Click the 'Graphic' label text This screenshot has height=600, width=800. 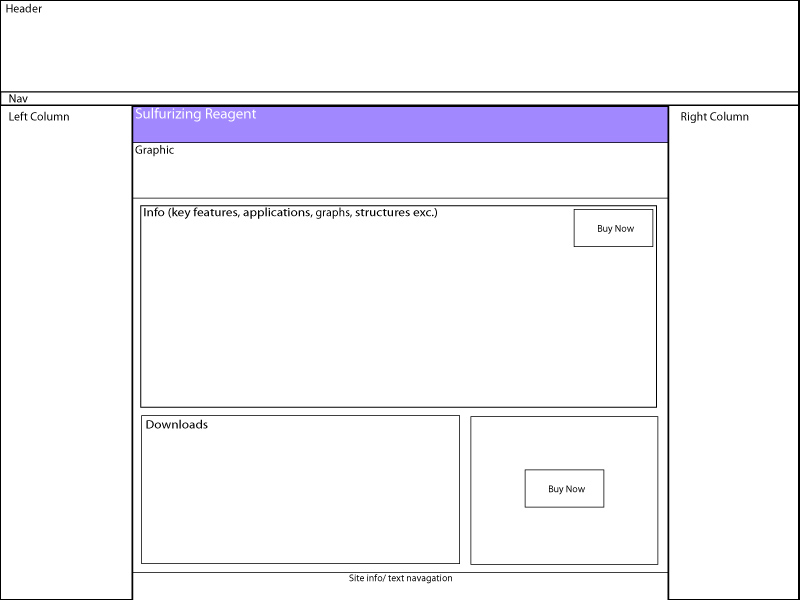154,151
